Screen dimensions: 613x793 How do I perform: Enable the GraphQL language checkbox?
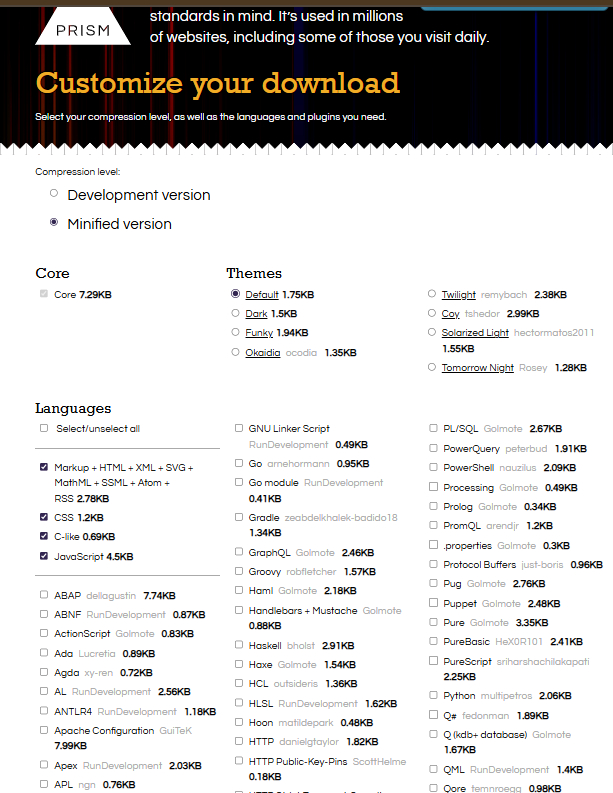[x=238, y=552]
